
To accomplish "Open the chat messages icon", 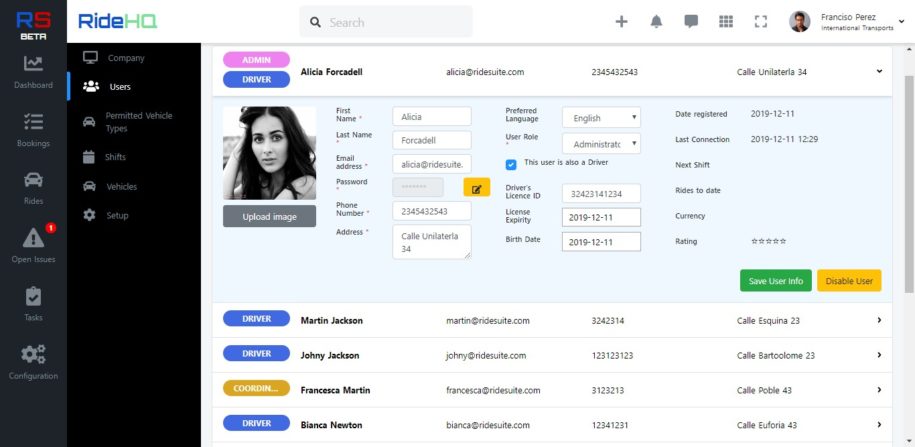I will coord(691,21).
